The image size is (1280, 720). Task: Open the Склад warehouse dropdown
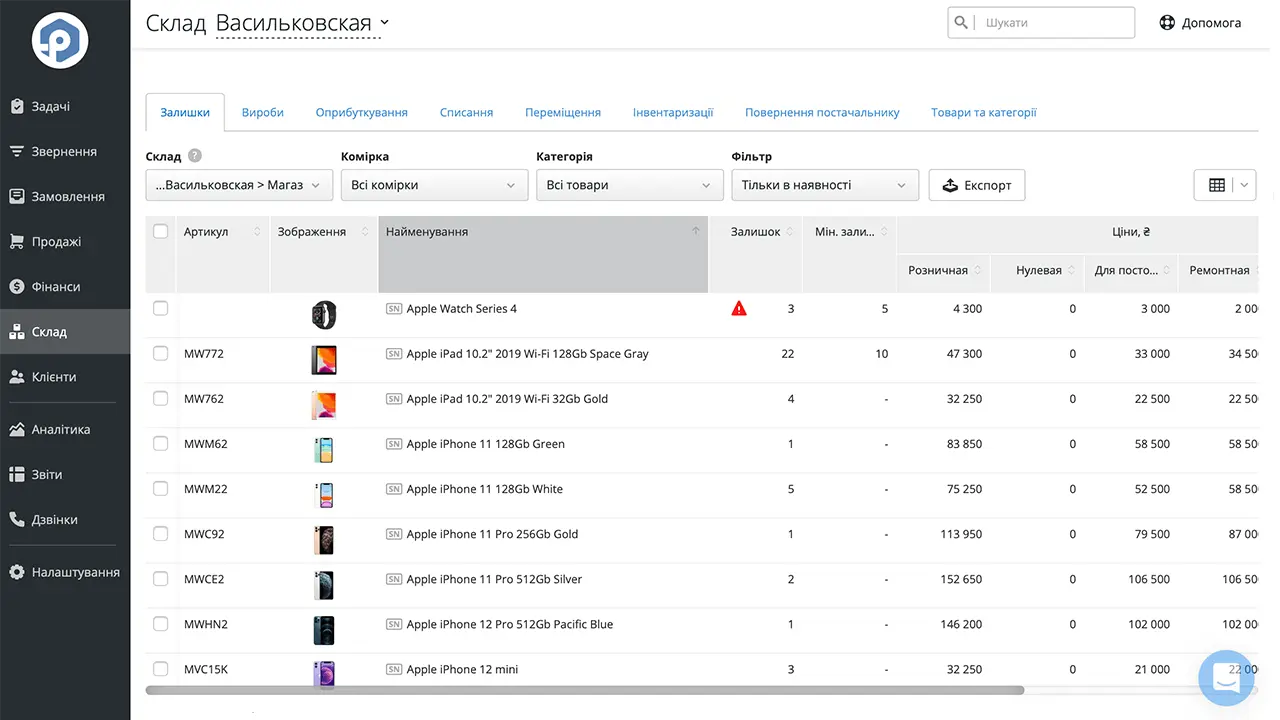(239, 185)
